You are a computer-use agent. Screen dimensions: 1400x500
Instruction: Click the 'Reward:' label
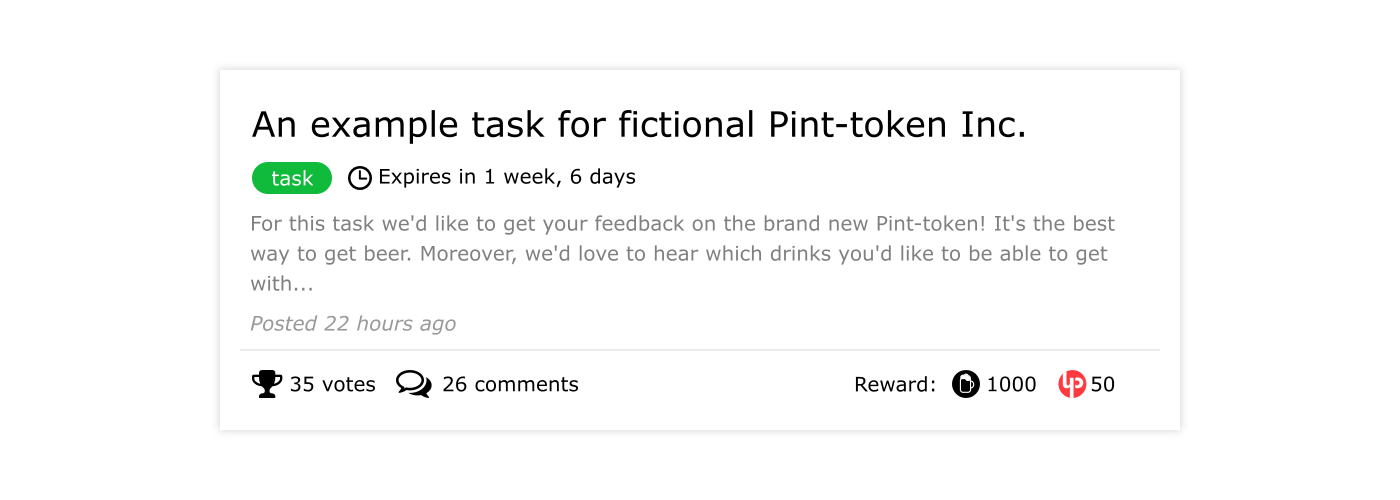(894, 384)
